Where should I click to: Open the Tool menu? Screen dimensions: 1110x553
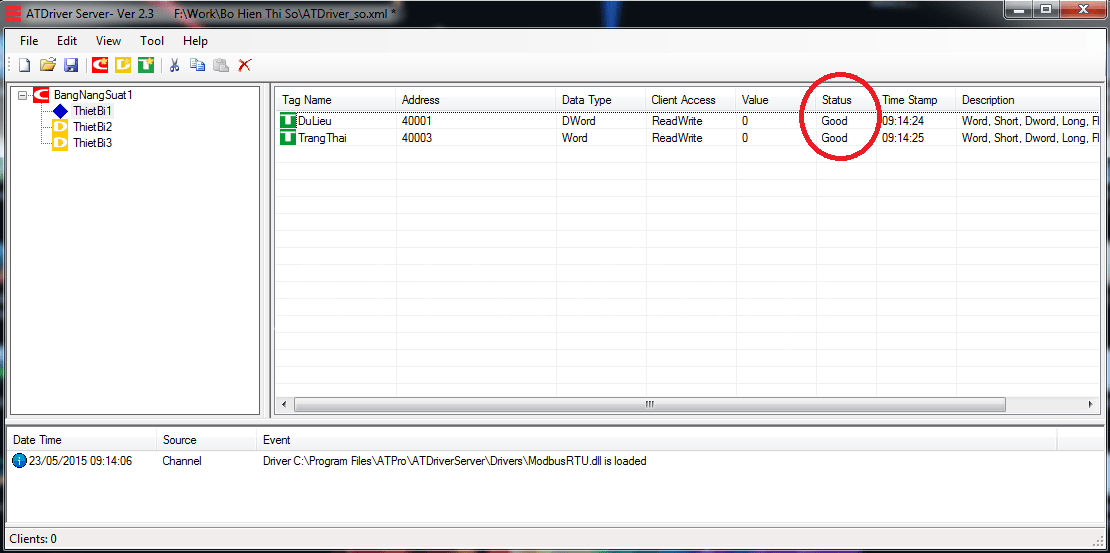(x=151, y=41)
